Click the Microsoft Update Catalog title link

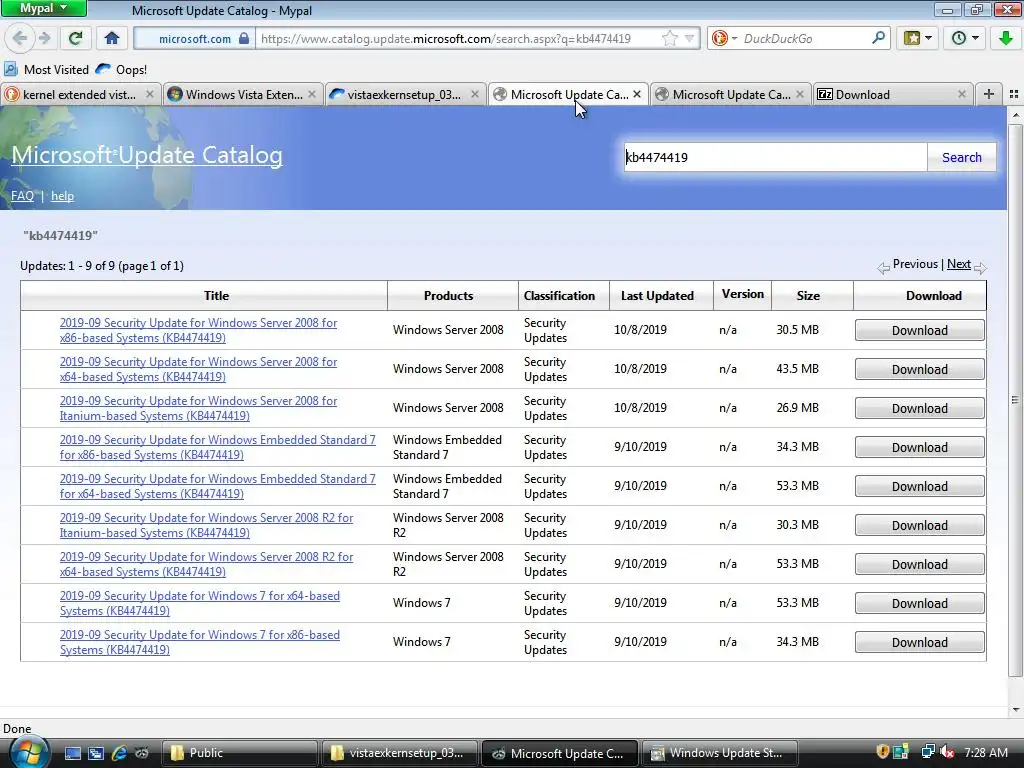point(147,155)
